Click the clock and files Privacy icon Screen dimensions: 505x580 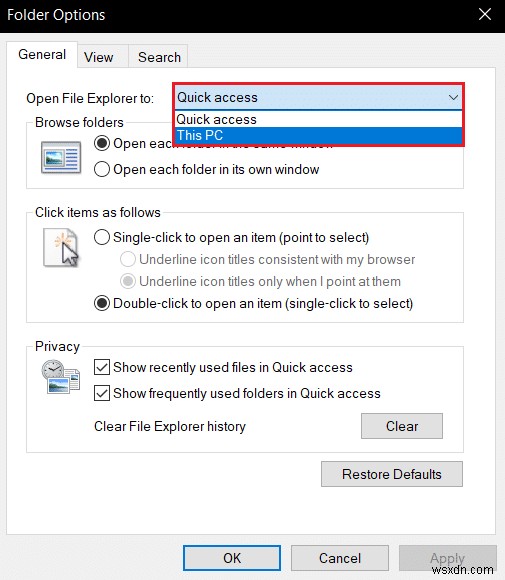click(61, 377)
